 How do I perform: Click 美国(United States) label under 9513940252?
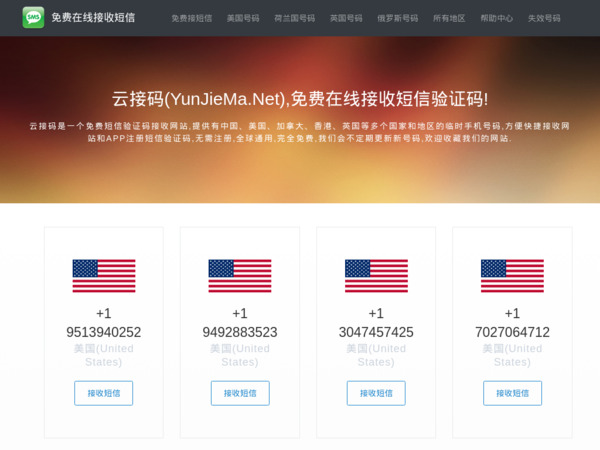point(104,355)
